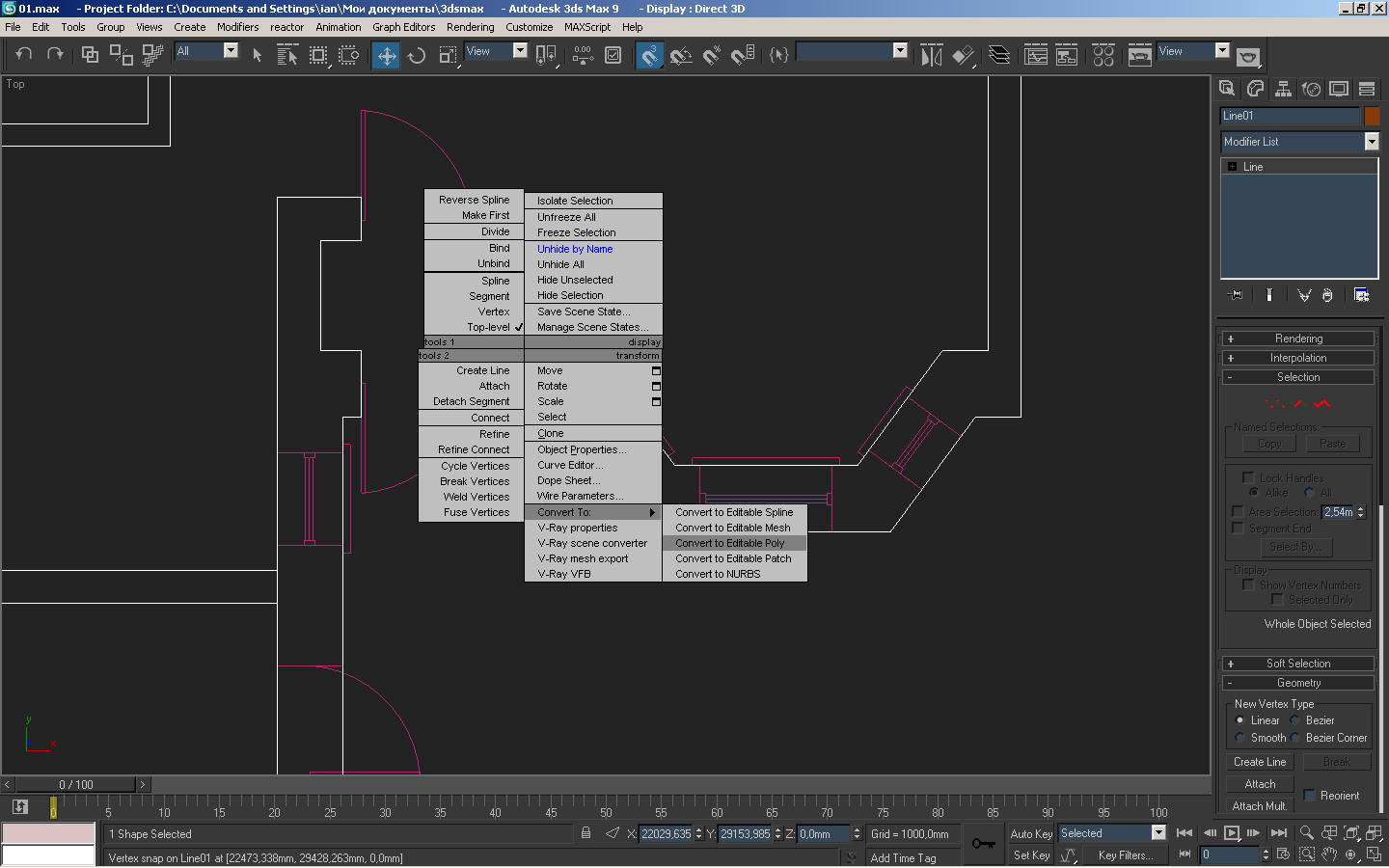Activate Select and Scale tool

pos(448,55)
